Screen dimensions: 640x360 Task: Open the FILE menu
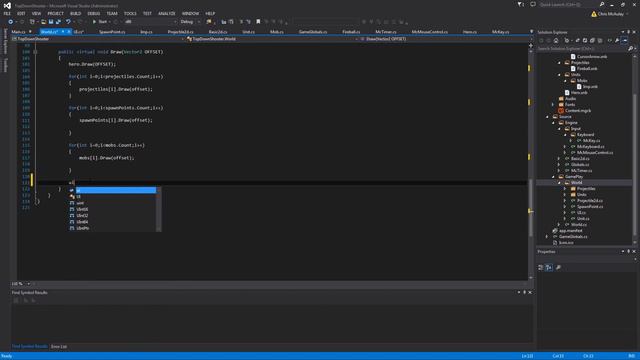click(7, 13)
